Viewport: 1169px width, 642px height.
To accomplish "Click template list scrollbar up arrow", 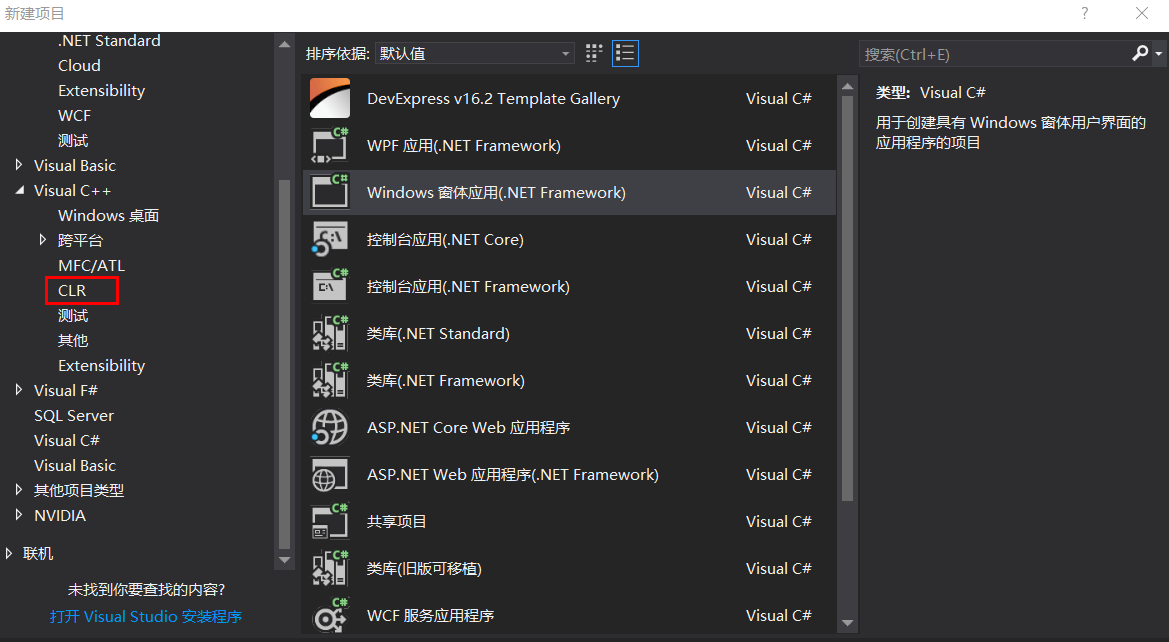I will pos(847,86).
